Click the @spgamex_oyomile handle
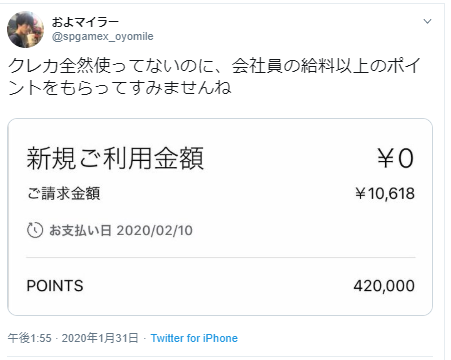 (x=102, y=36)
